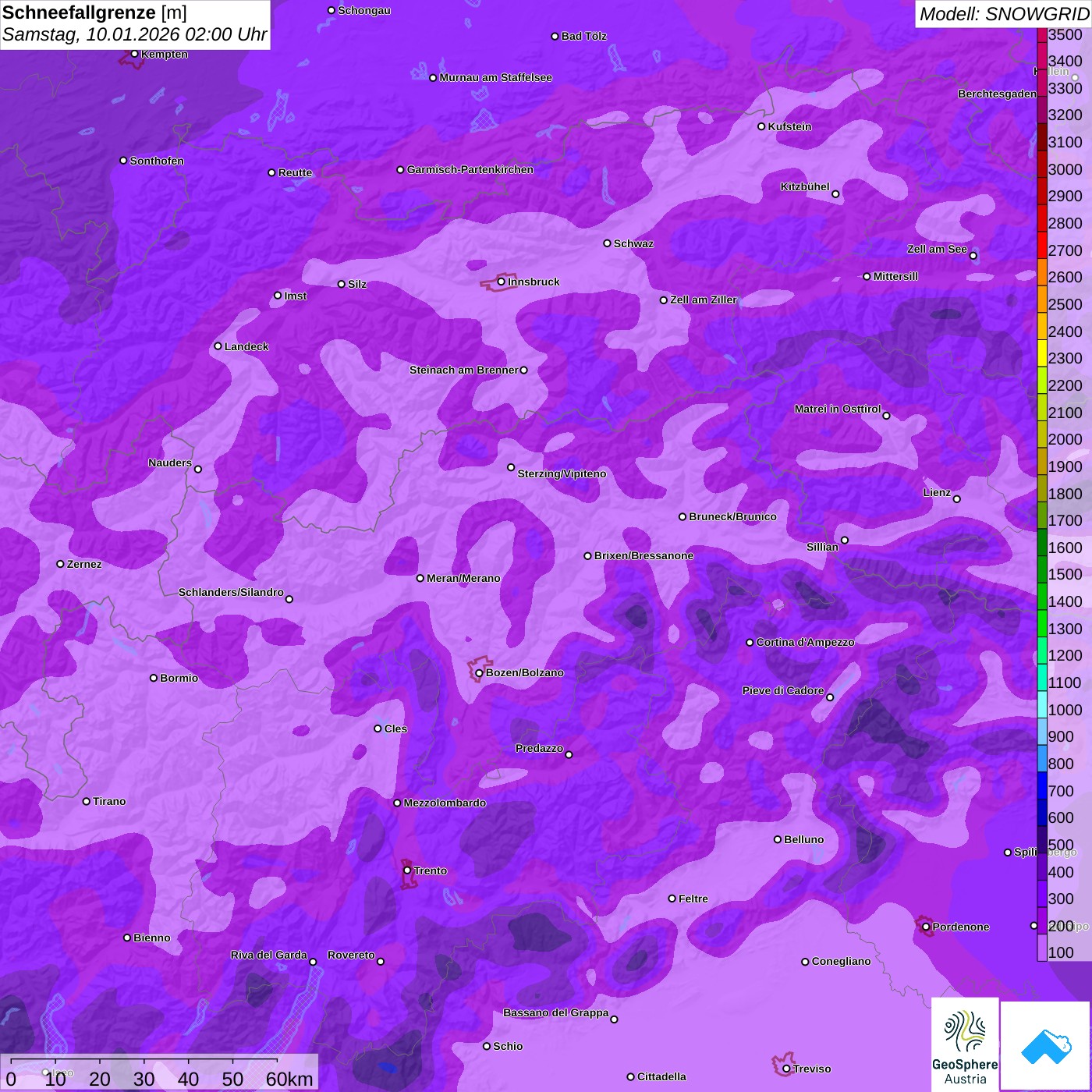Click the GeoSphere Austria logo
Viewport: 1092px width, 1092px height.
[x=965, y=1044]
